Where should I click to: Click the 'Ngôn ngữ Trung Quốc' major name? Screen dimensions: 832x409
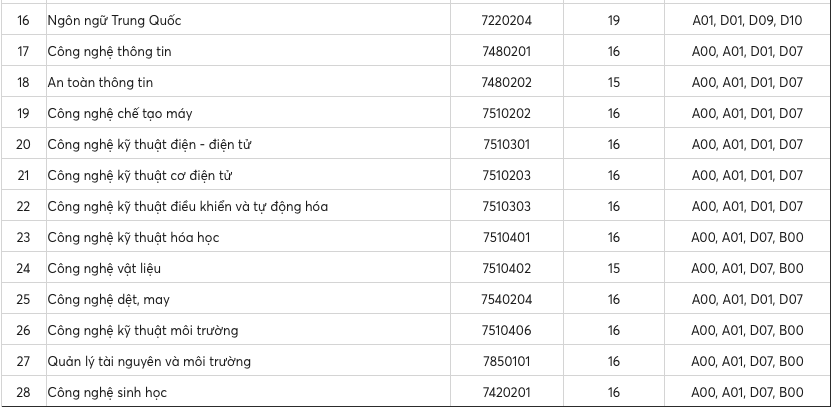click(115, 20)
